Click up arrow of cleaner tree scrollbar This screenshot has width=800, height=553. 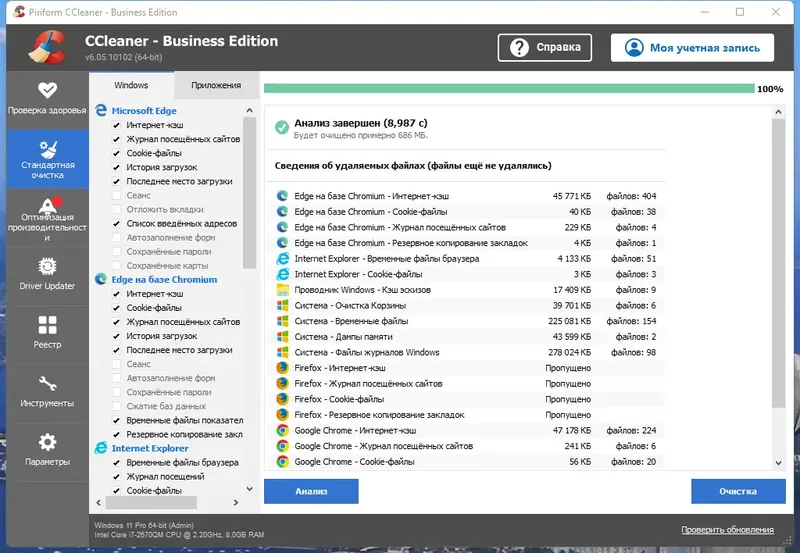click(x=249, y=110)
